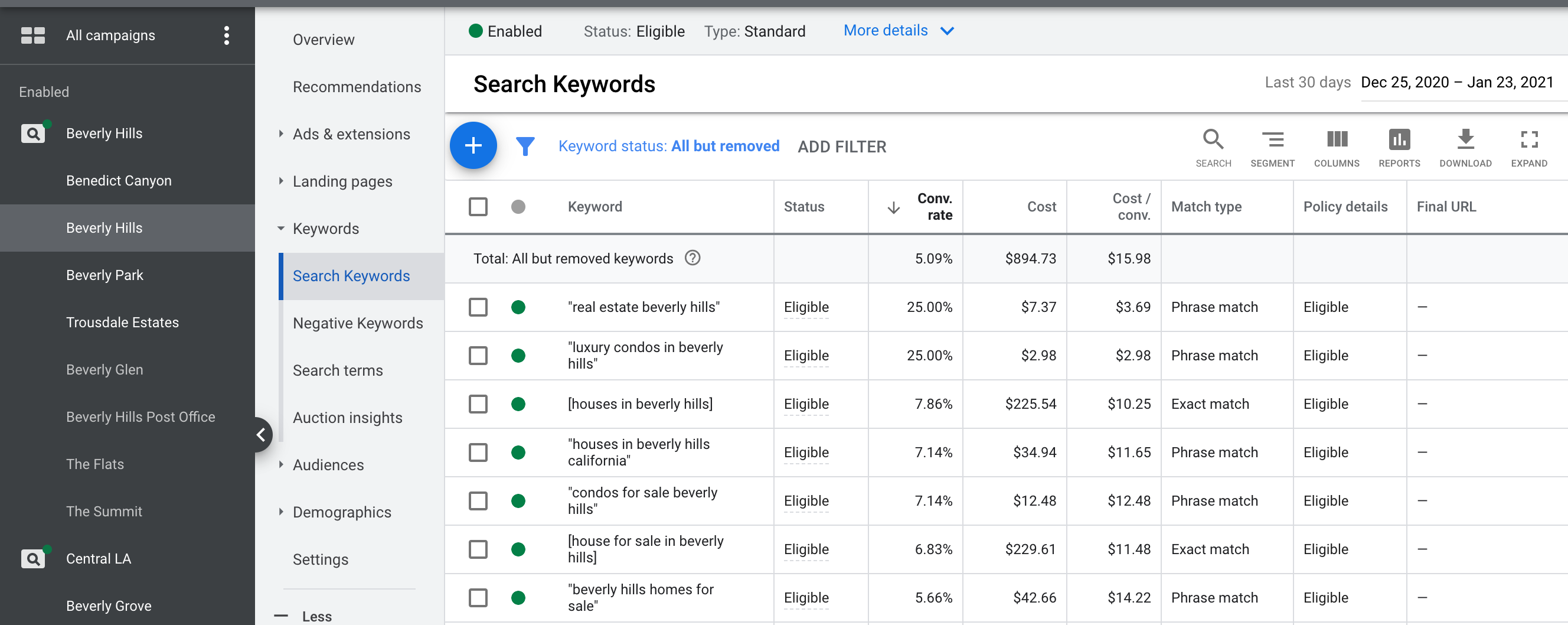1568x625 pixels.
Task: Open Auction insights page
Action: coord(348,417)
